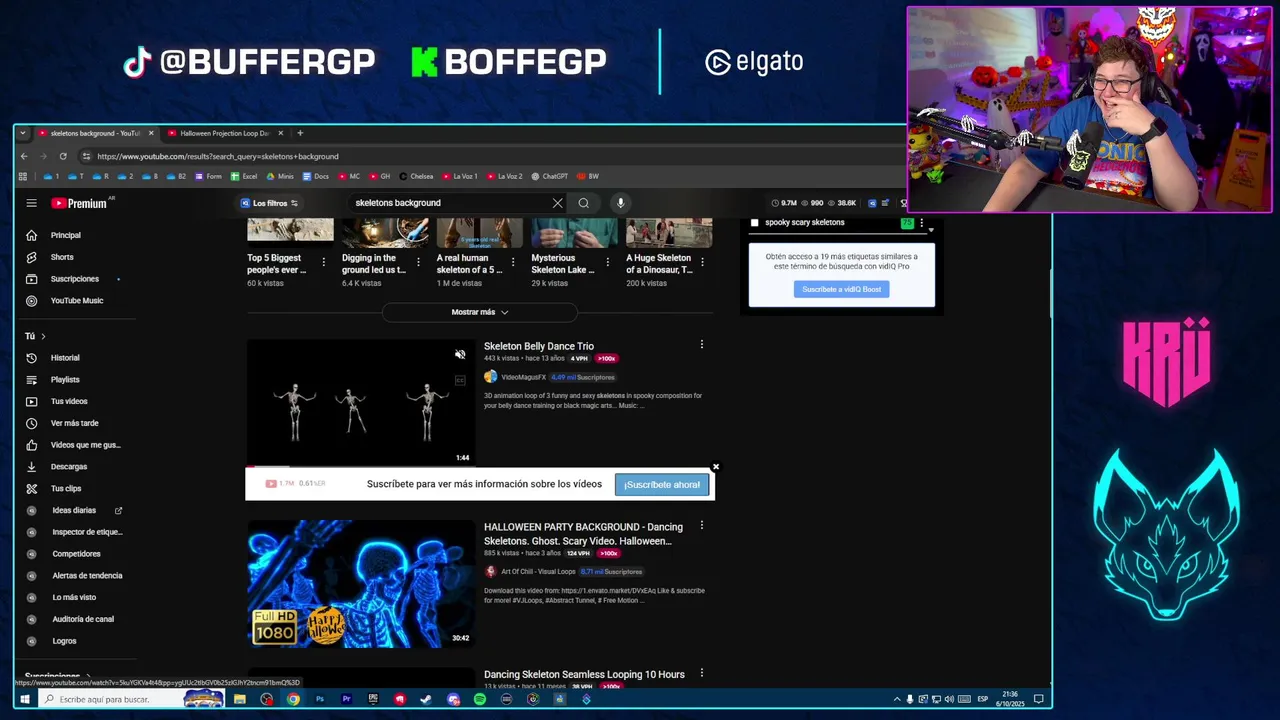Open Windows notification center
The image size is (1280, 720).
pos(1039,699)
